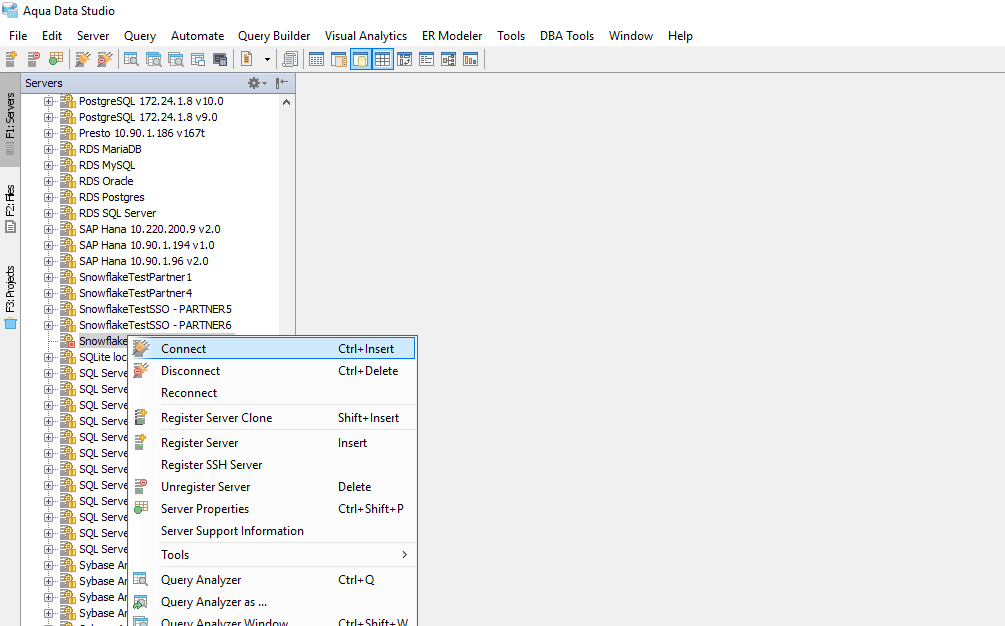Select the RDS Postgres server row
1005x626 pixels.
point(112,197)
